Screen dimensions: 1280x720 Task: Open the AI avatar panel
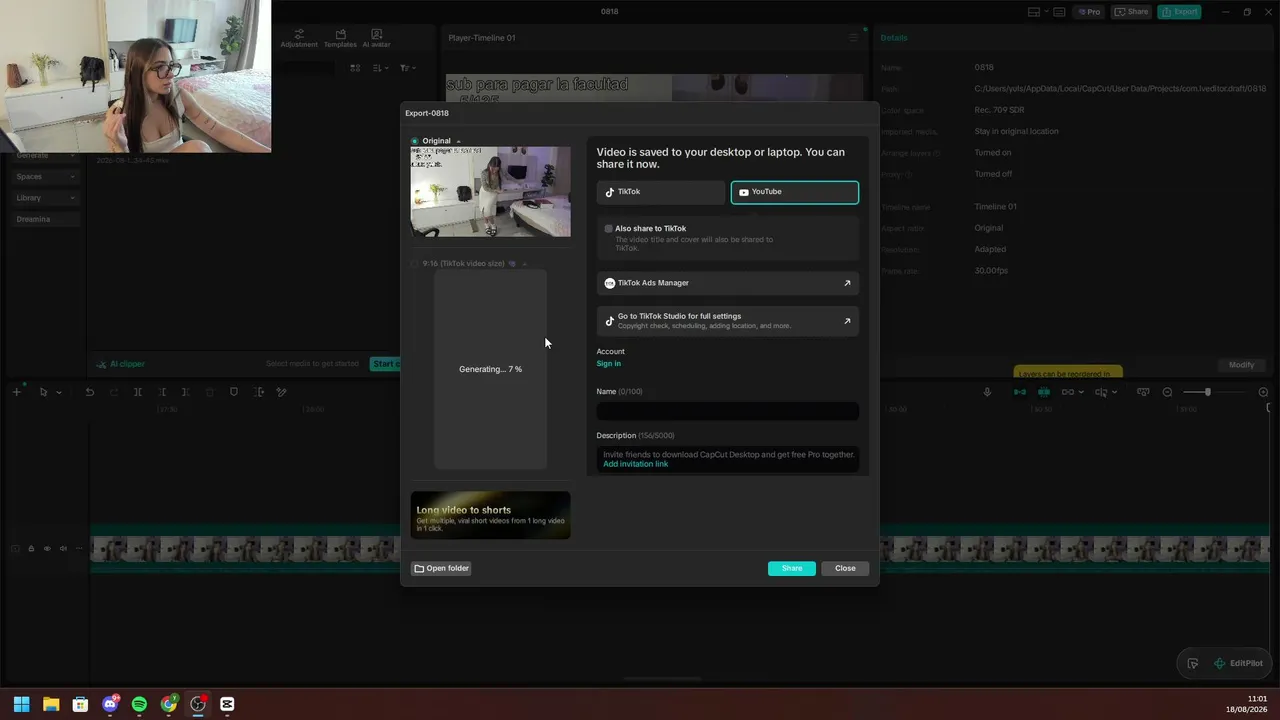click(377, 38)
